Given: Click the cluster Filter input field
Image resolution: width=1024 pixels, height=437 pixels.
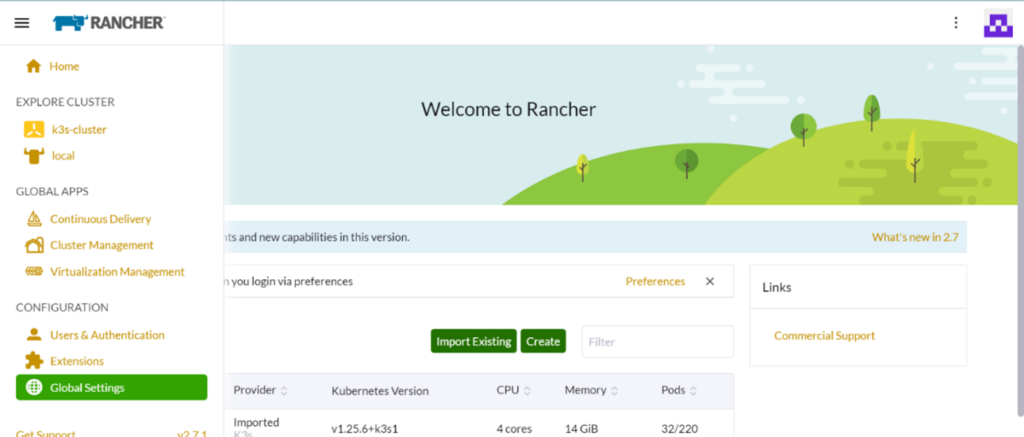Looking at the screenshot, I should tap(657, 342).
